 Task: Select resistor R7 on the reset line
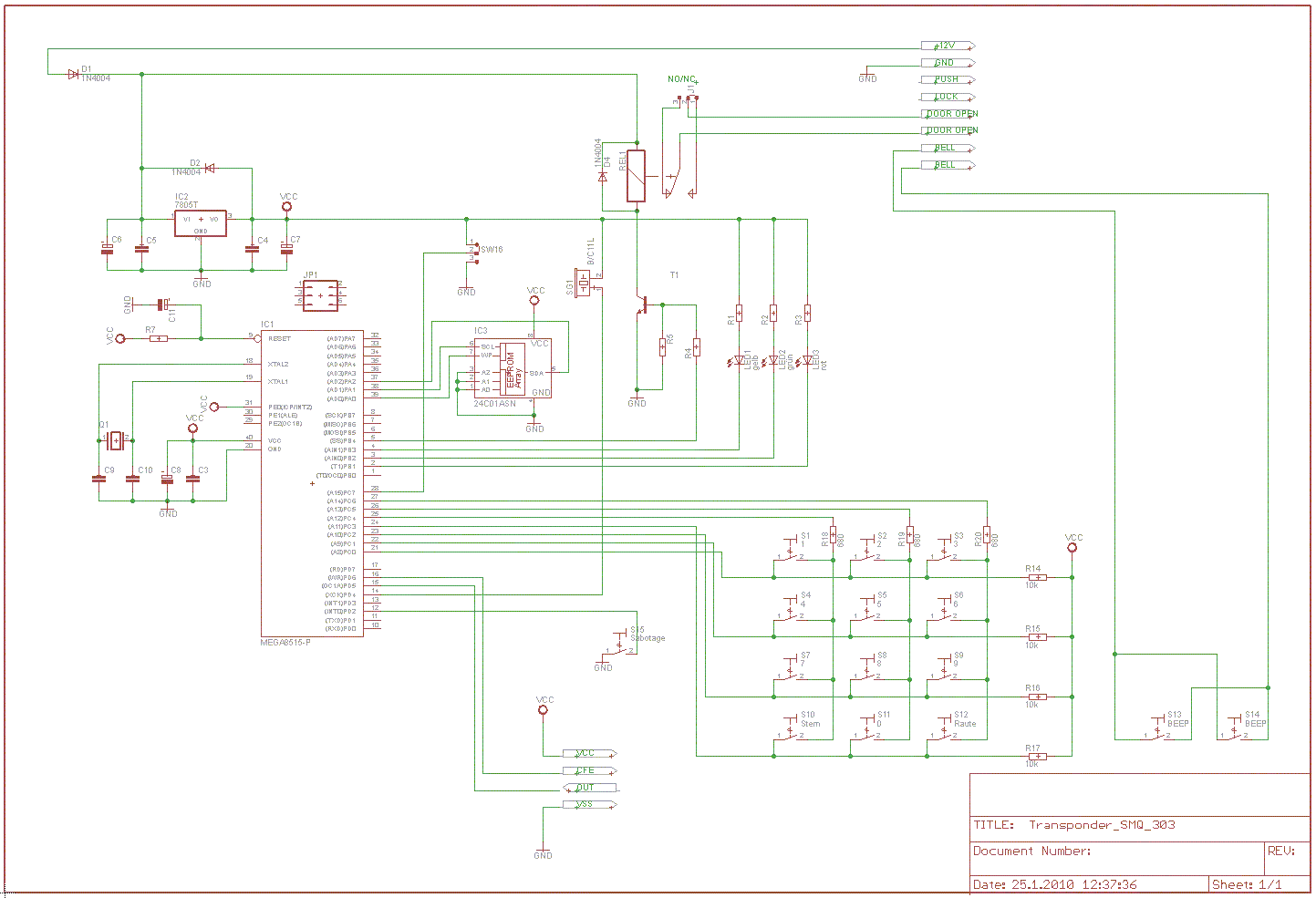(159, 338)
